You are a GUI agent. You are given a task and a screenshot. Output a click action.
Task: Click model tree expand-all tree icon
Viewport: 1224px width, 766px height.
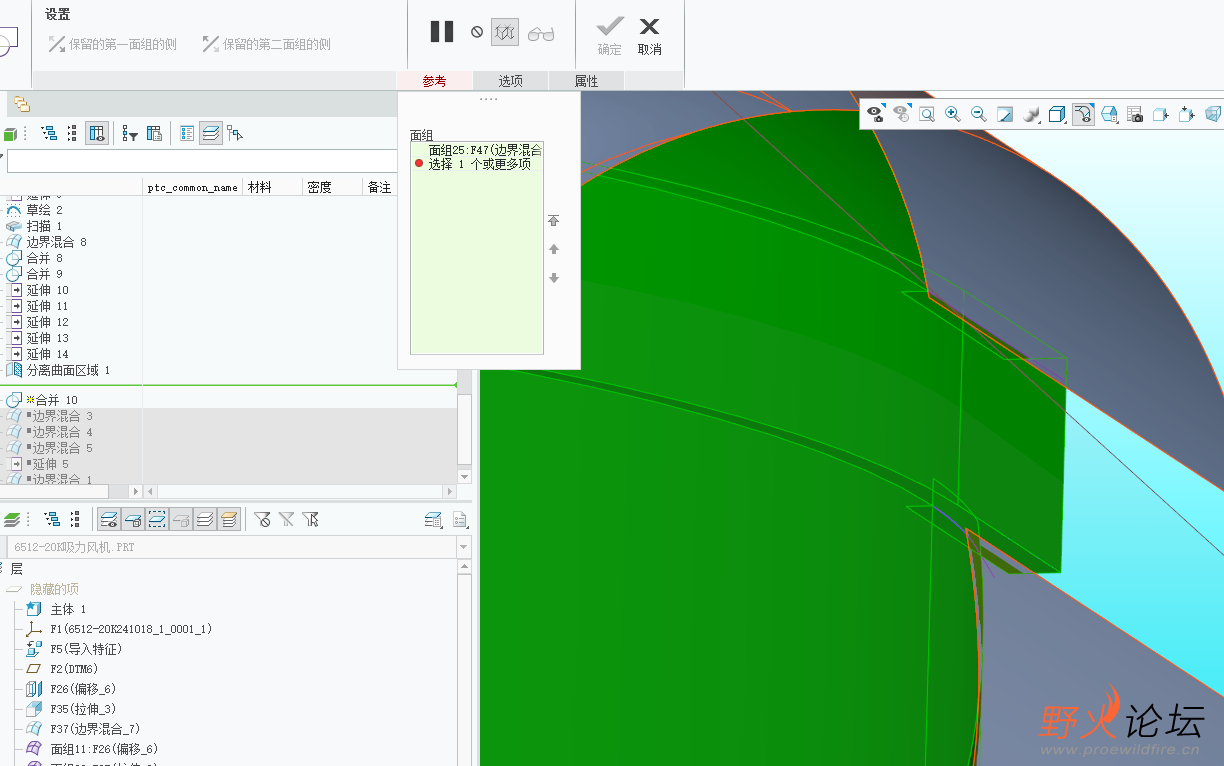coord(49,133)
